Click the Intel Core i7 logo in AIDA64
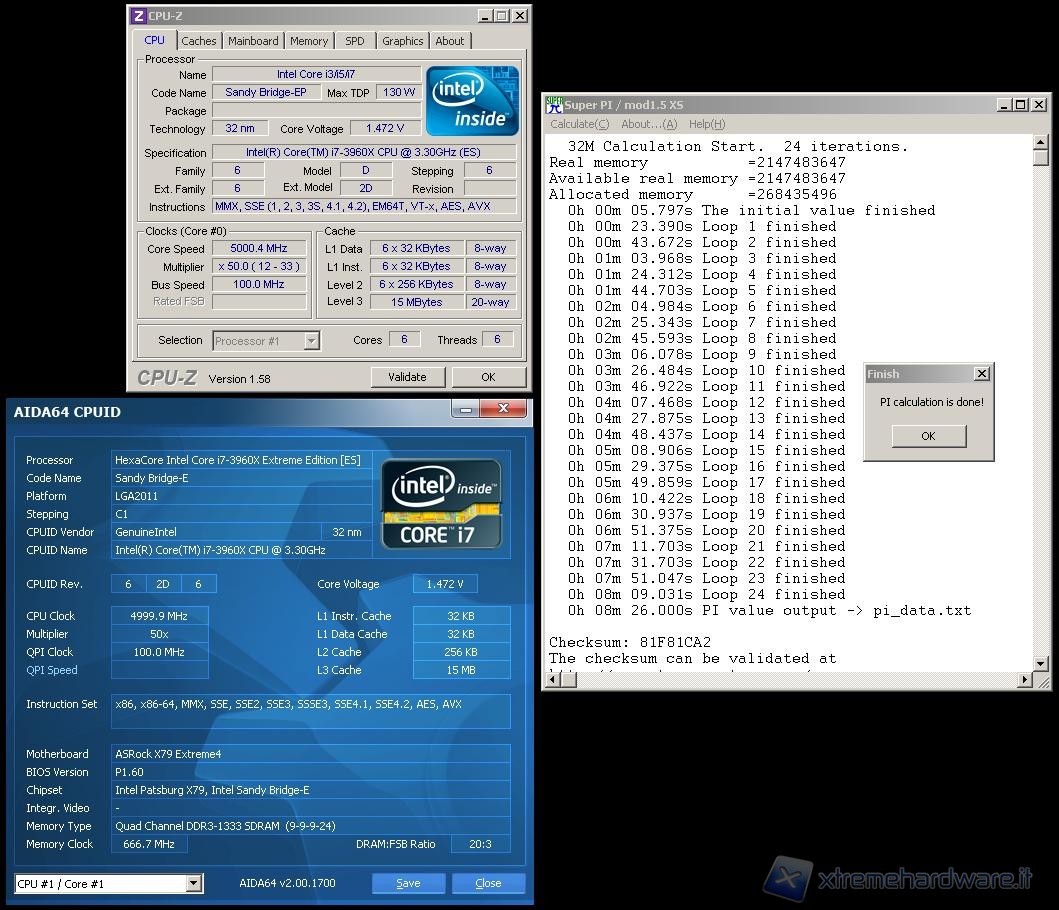Screen dimensions: 1059x910 coord(441,503)
